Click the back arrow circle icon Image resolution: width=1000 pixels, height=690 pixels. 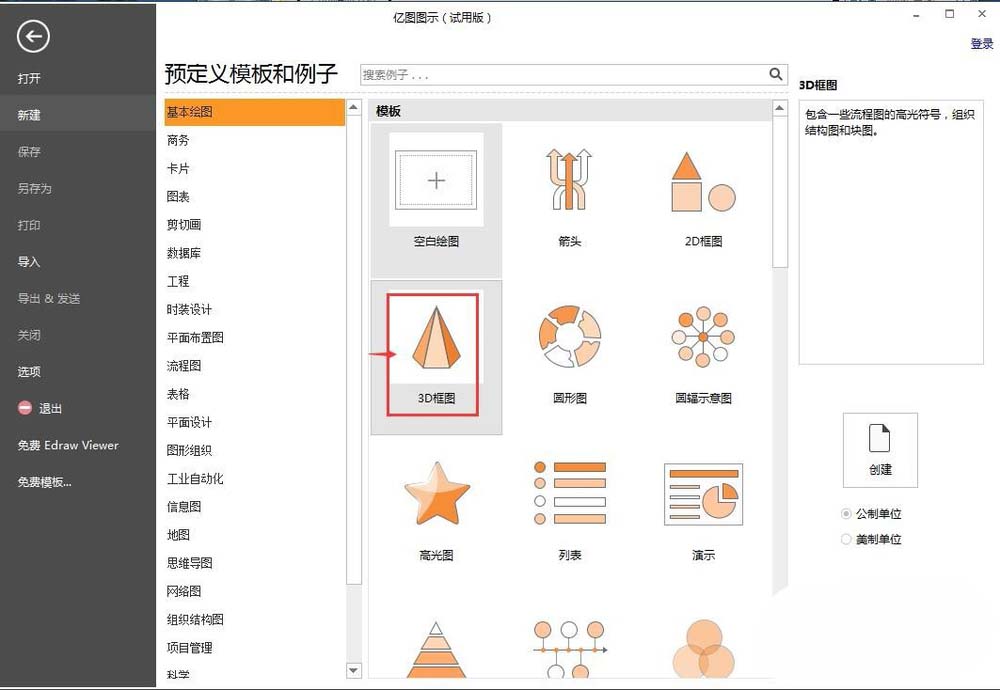33,36
